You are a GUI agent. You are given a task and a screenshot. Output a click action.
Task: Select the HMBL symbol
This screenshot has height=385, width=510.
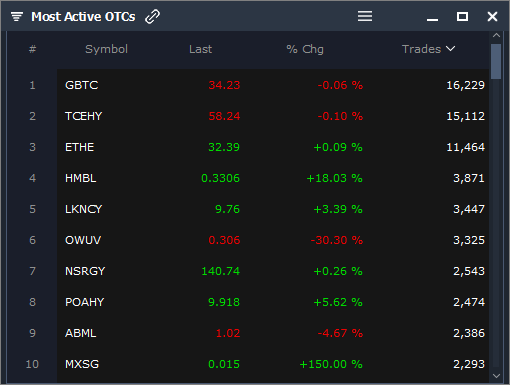[x=81, y=178]
